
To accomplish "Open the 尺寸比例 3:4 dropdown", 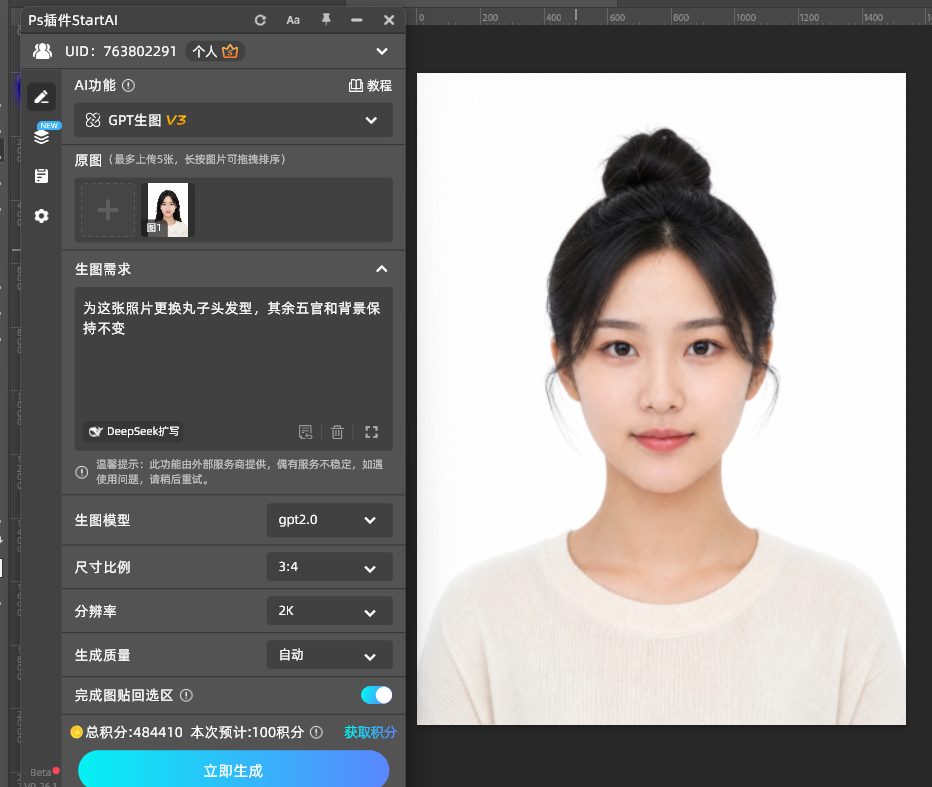I will [329, 567].
